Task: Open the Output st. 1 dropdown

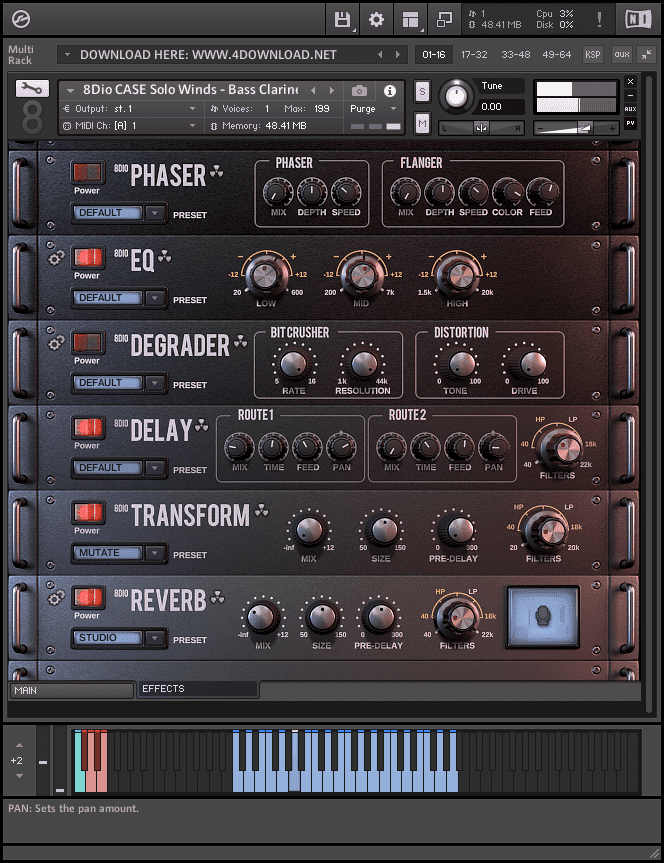Action: [130, 108]
